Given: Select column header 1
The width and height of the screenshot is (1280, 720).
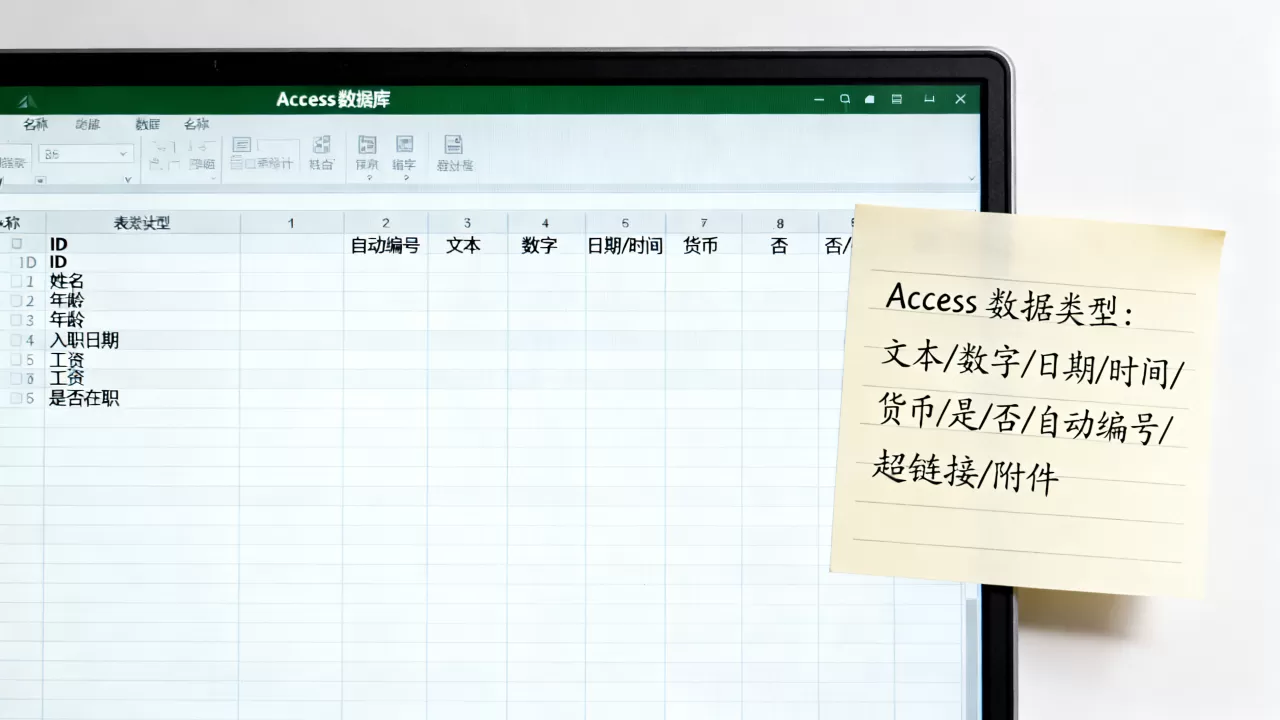Looking at the screenshot, I should [291, 223].
